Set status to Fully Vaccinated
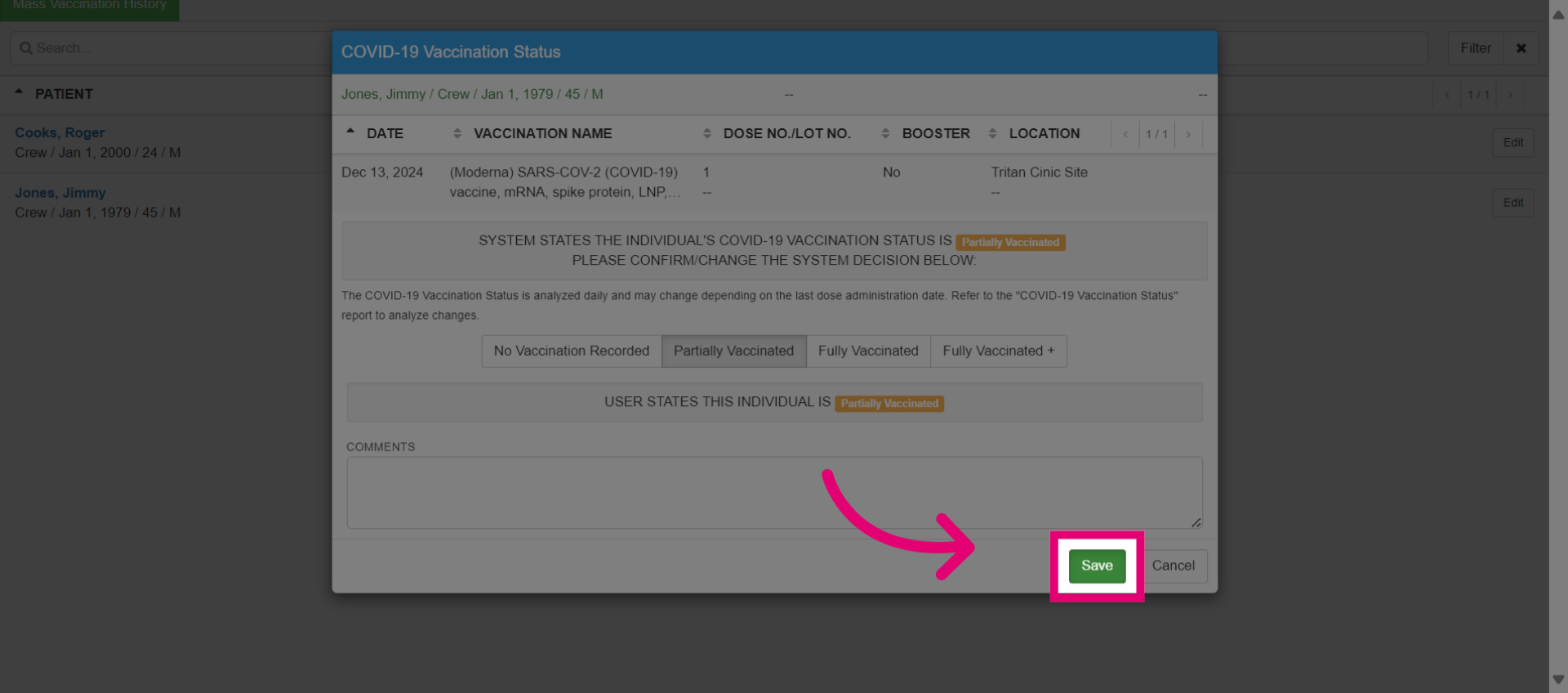Image resolution: width=1568 pixels, height=693 pixels. [868, 351]
